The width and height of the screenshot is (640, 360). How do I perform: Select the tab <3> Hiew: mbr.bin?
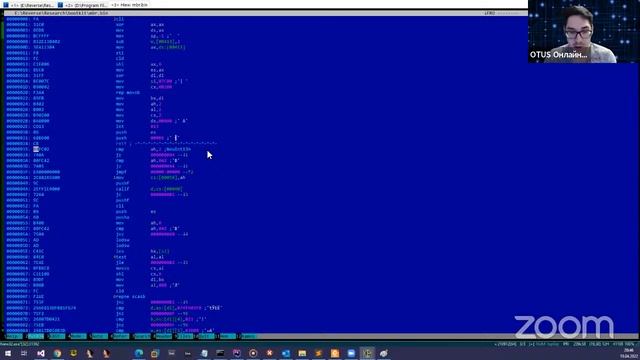tap(129, 5)
